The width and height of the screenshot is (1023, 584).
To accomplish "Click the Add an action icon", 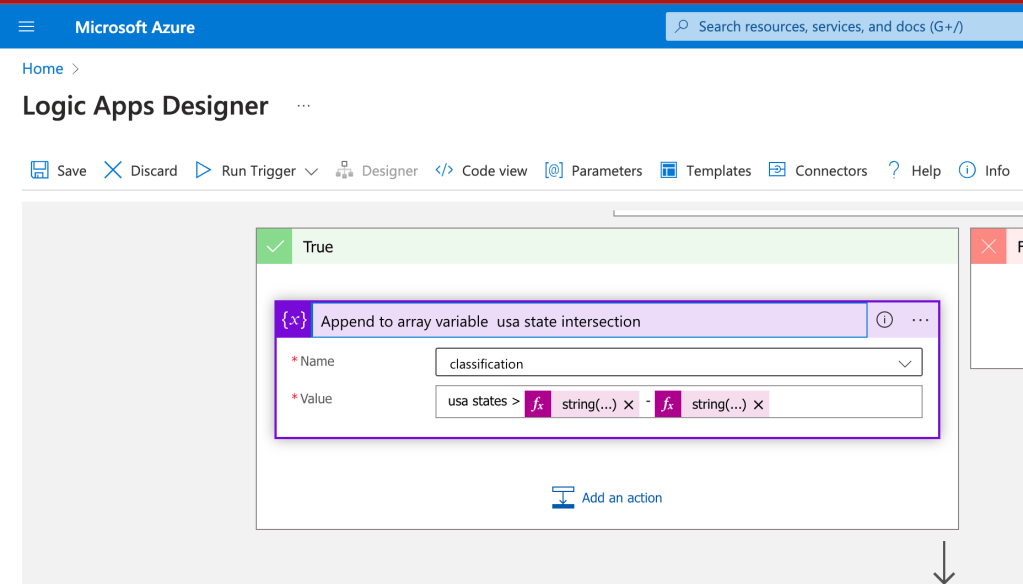I will click(562, 497).
